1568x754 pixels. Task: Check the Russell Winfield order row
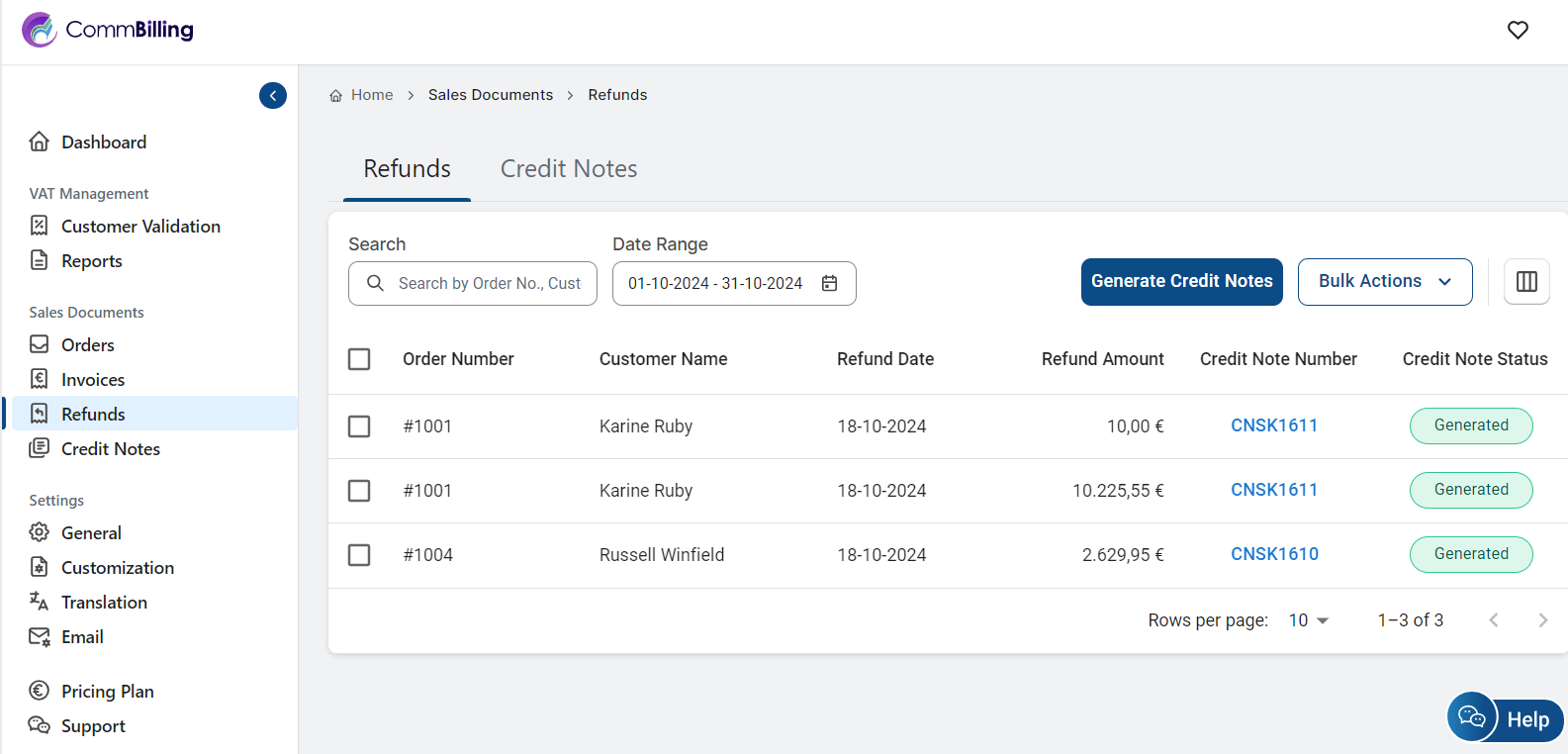[359, 555]
